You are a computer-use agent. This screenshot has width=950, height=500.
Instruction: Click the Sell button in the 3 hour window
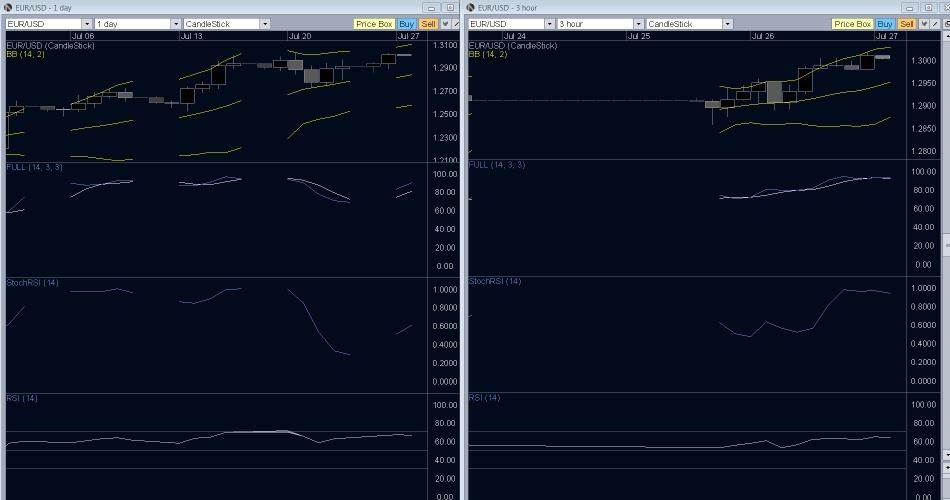point(907,24)
